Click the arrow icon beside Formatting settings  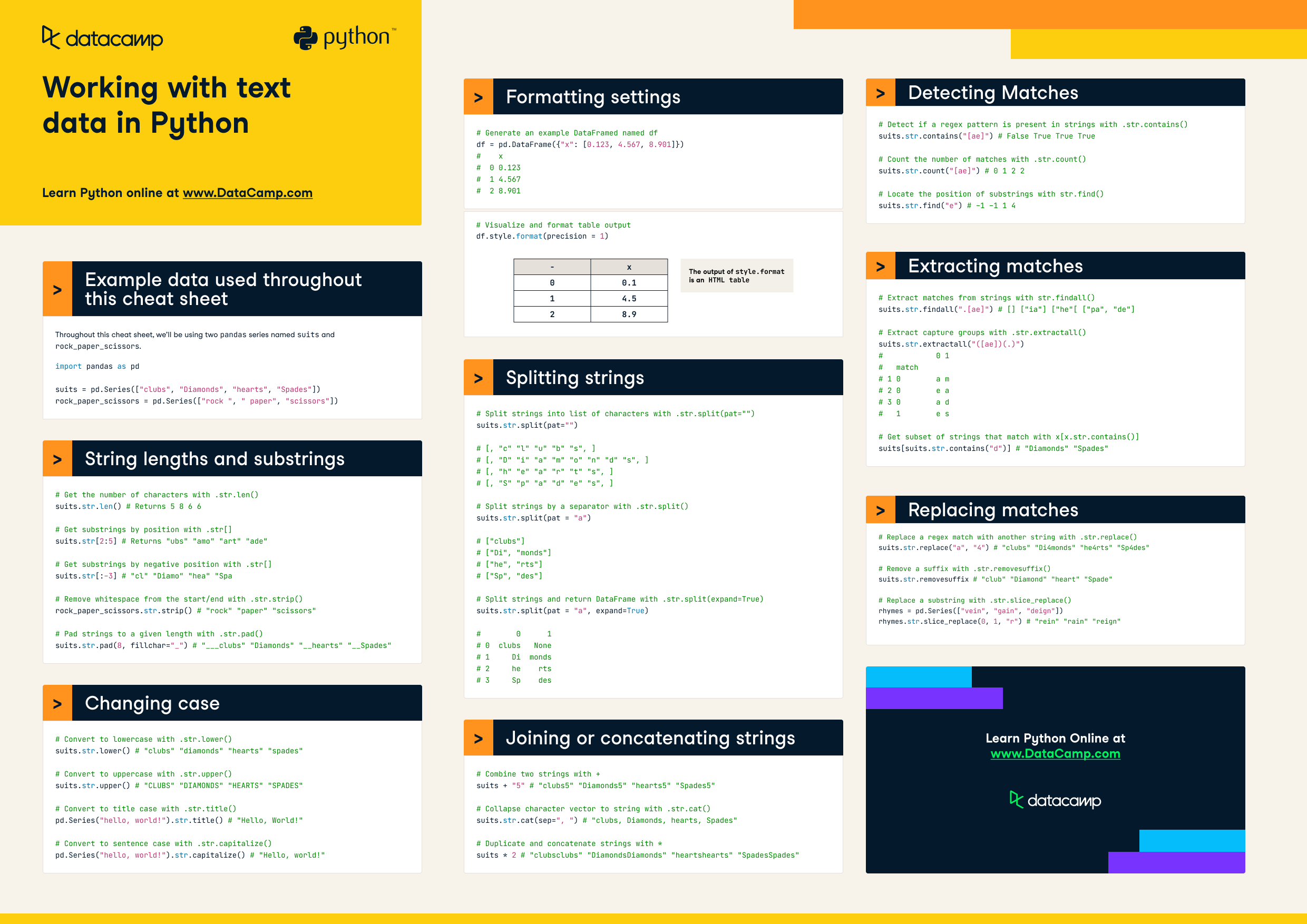478,97
